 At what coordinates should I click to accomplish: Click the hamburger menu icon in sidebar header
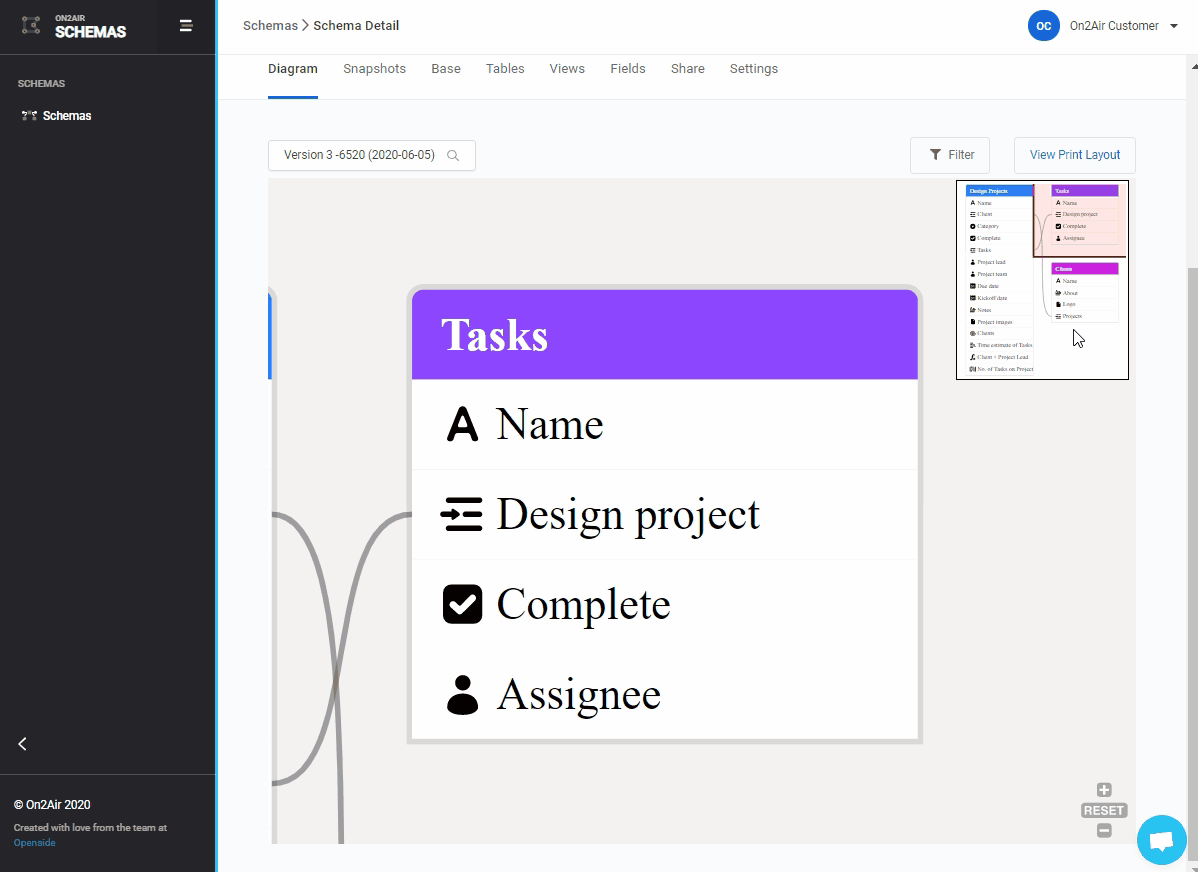[186, 26]
